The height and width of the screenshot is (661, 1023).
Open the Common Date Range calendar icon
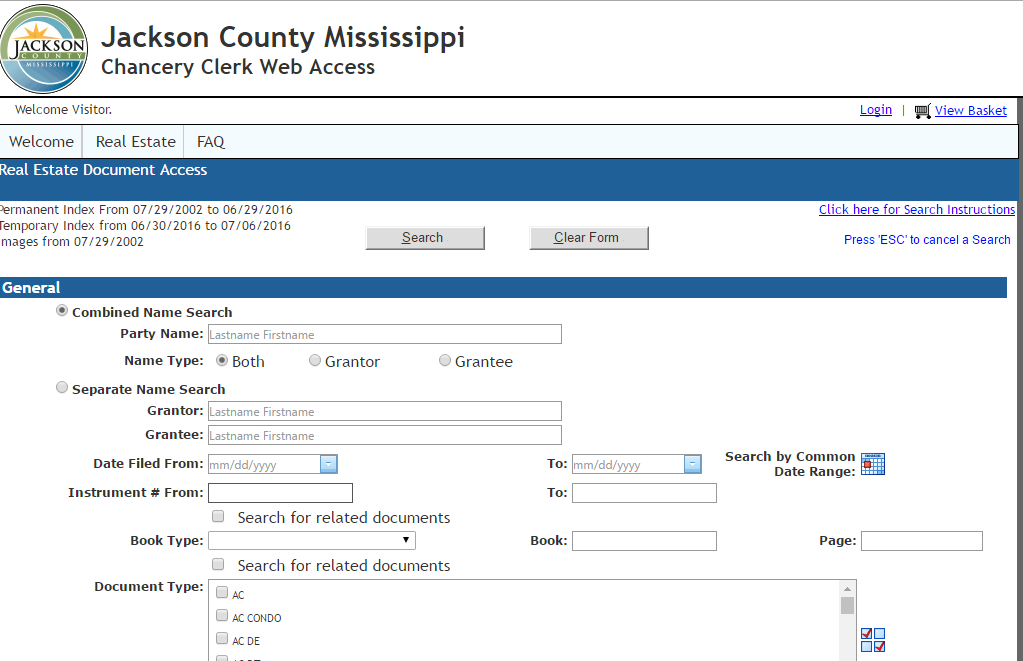pos(872,463)
